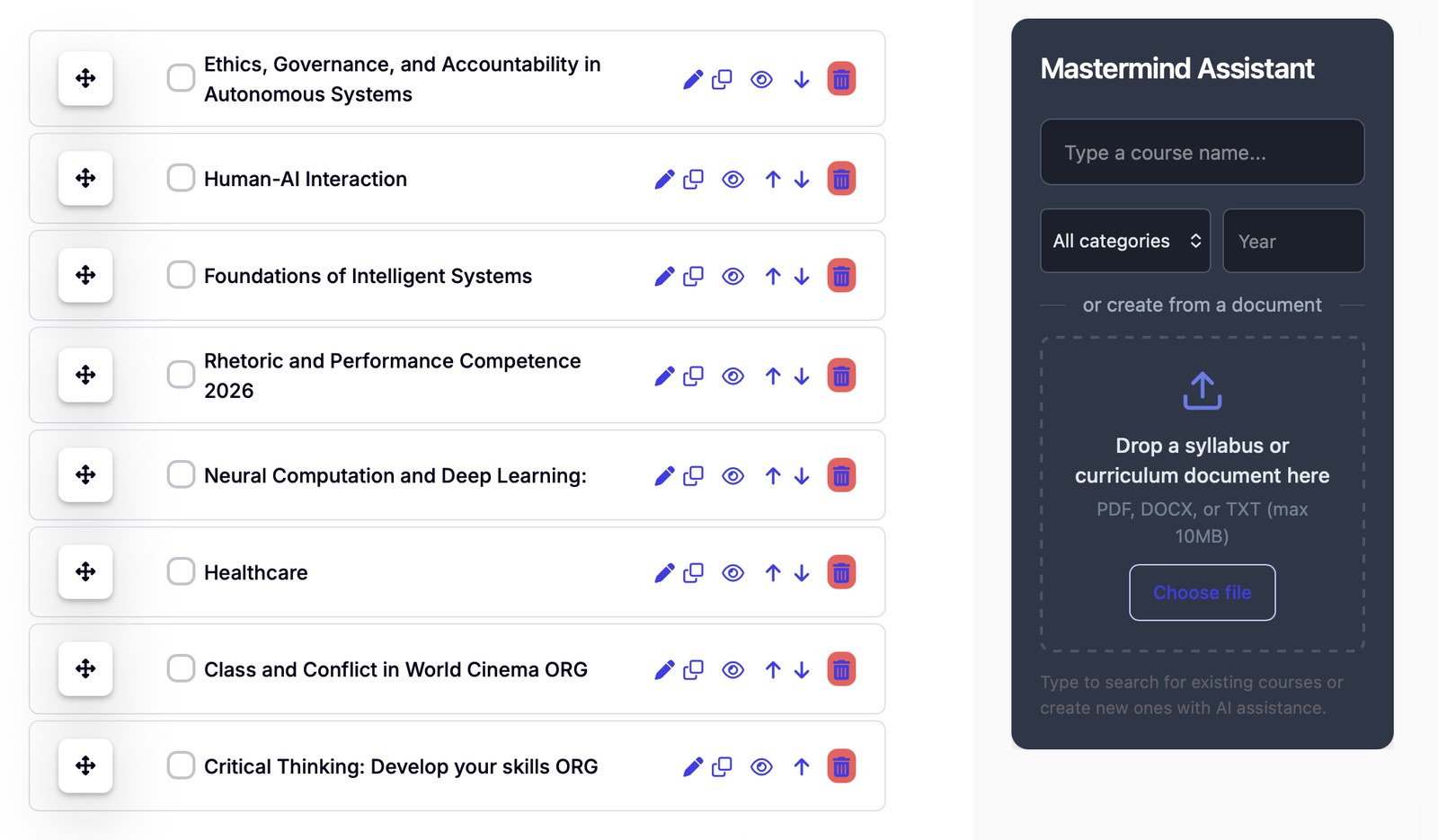Click the syllabus document drop zone text
The height and width of the screenshot is (840, 1438).
point(1203,461)
